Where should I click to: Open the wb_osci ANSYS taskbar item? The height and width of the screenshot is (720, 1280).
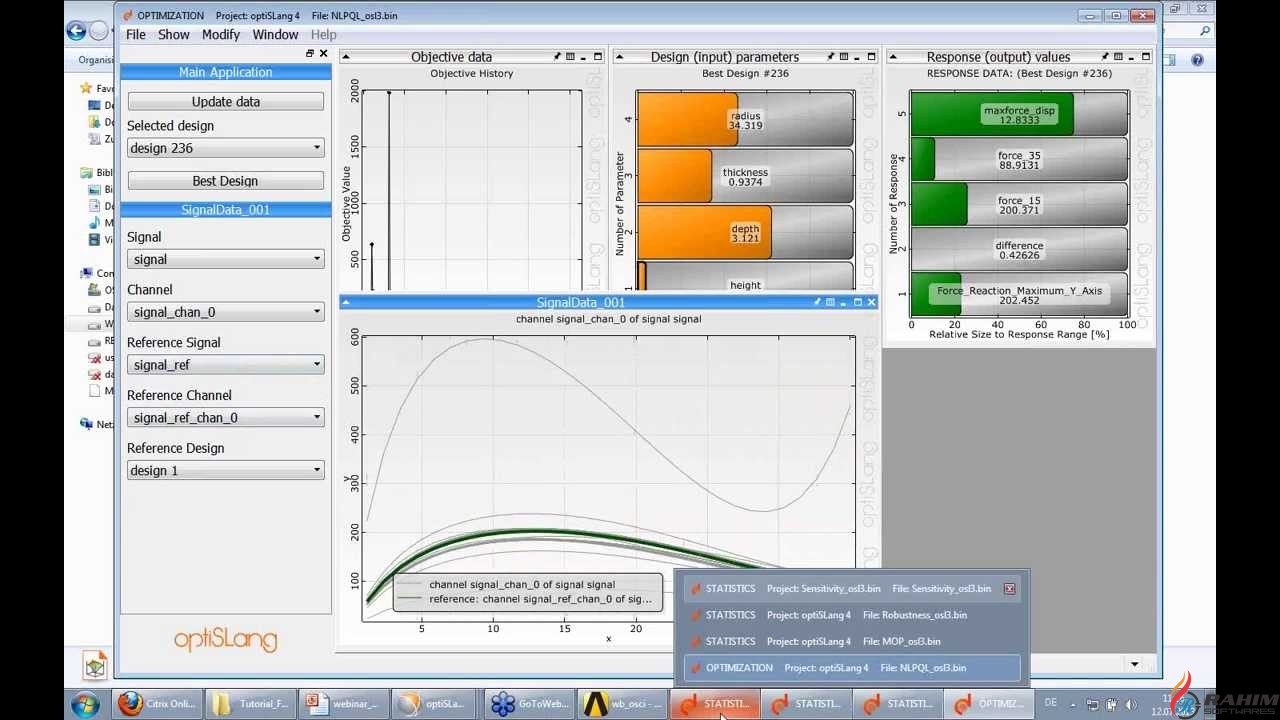pyautogui.click(x=620, y=704)
